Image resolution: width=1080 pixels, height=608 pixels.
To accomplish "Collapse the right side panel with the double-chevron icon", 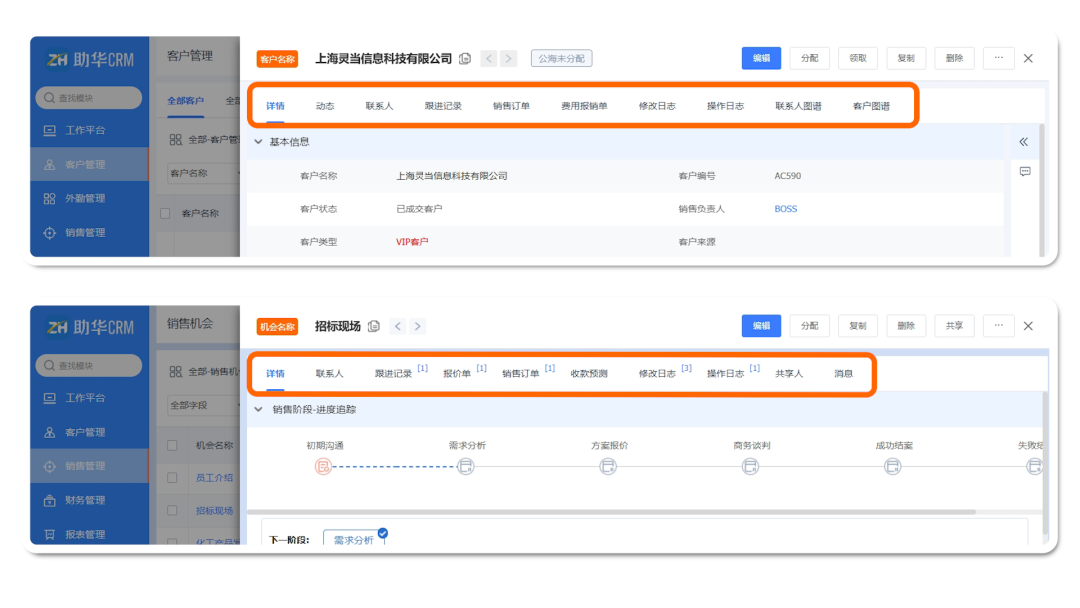I will (x=1023, y=142).
